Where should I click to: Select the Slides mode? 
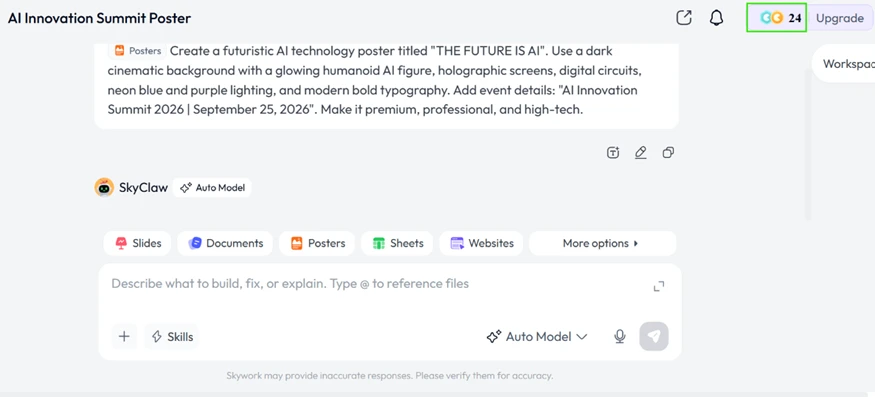tap(137, 243)
